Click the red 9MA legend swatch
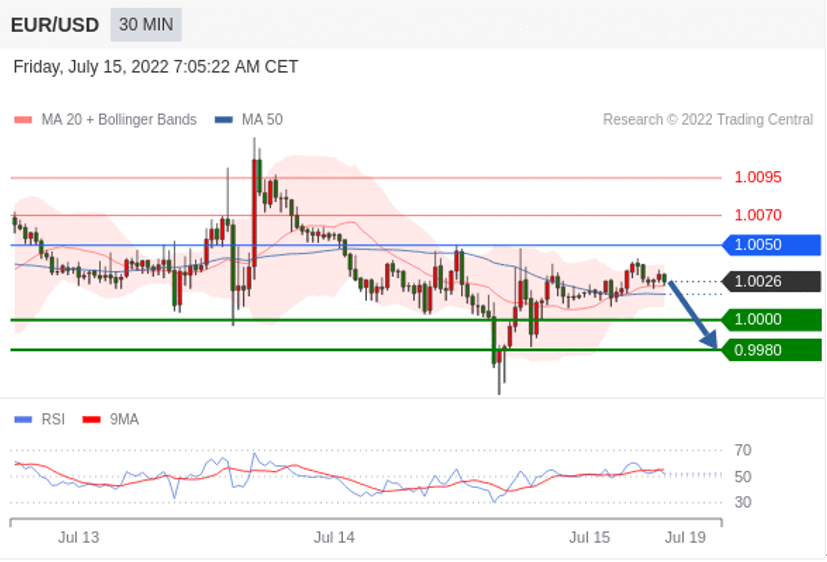 [92, 420]
